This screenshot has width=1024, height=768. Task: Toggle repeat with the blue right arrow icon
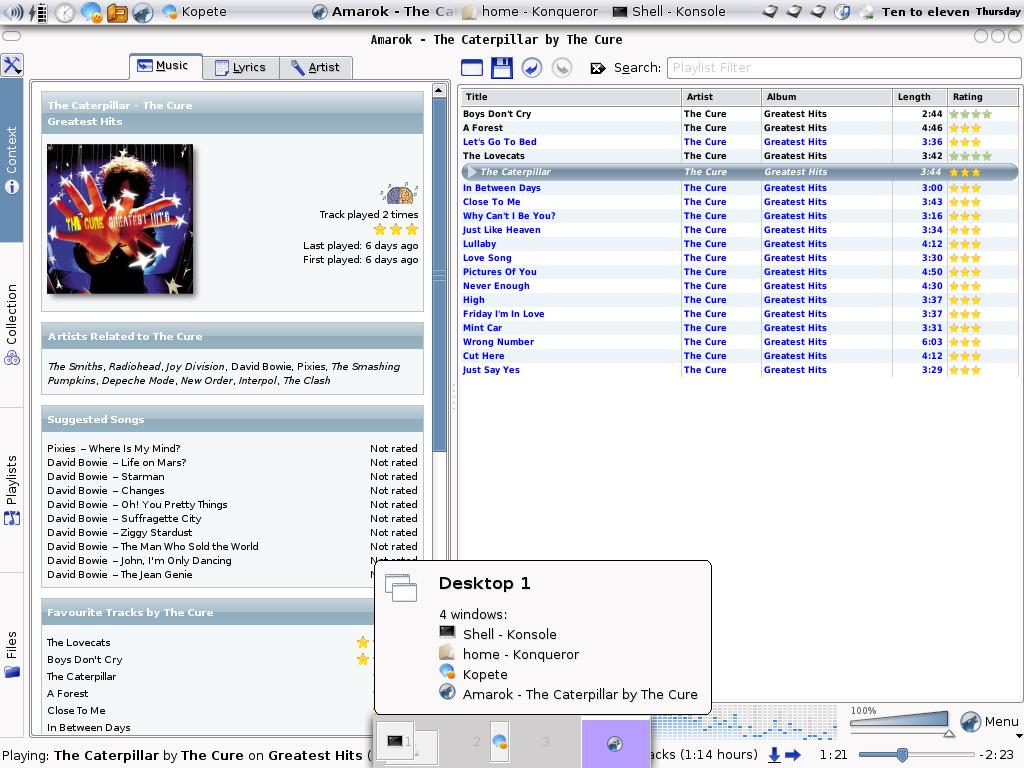point(793,755)
